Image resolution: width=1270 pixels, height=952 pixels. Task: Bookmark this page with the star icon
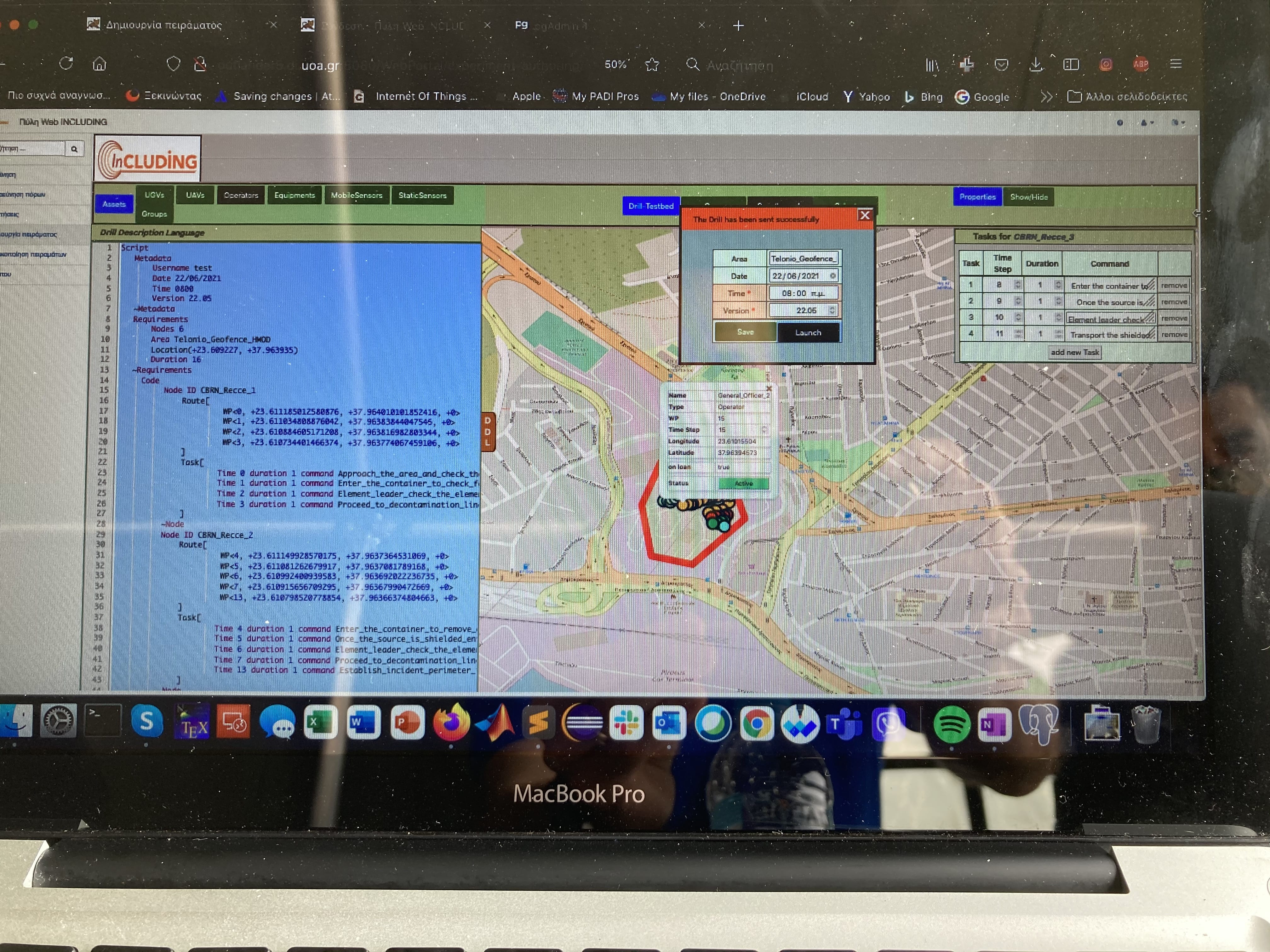point(652,64)
